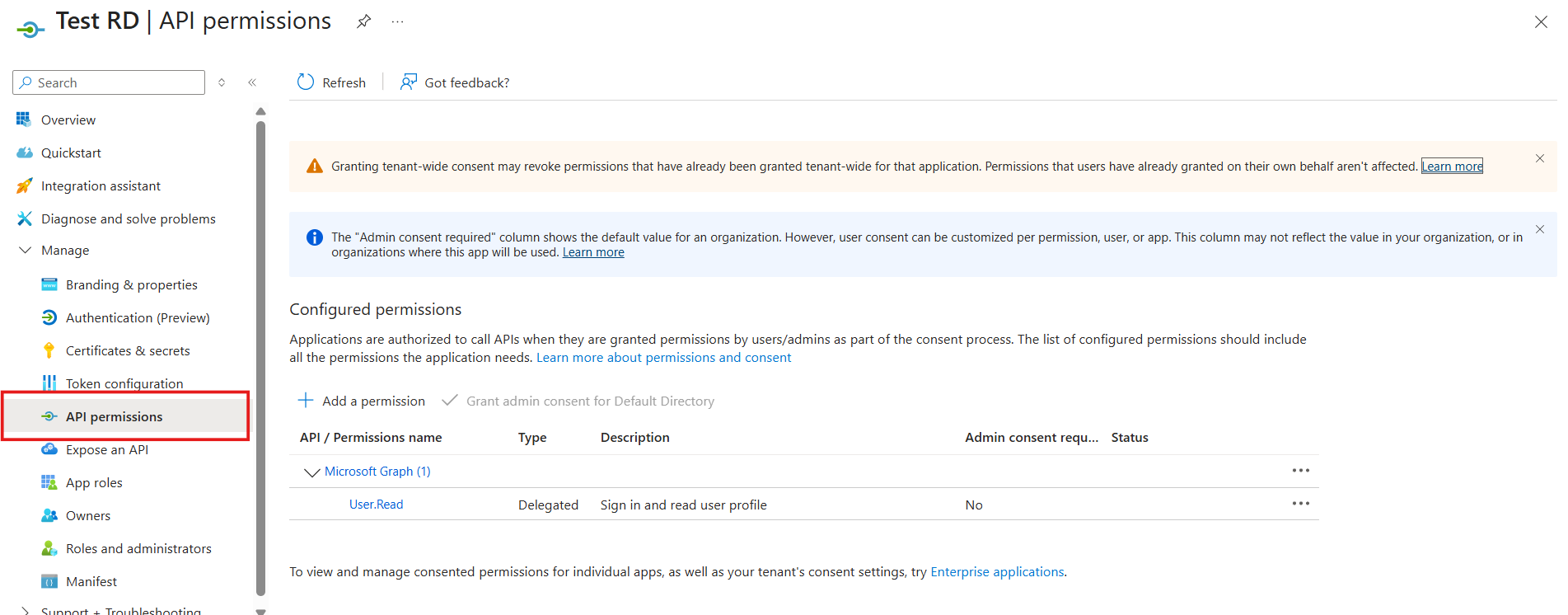Click Add a permission button

click(x=362, y=401)
